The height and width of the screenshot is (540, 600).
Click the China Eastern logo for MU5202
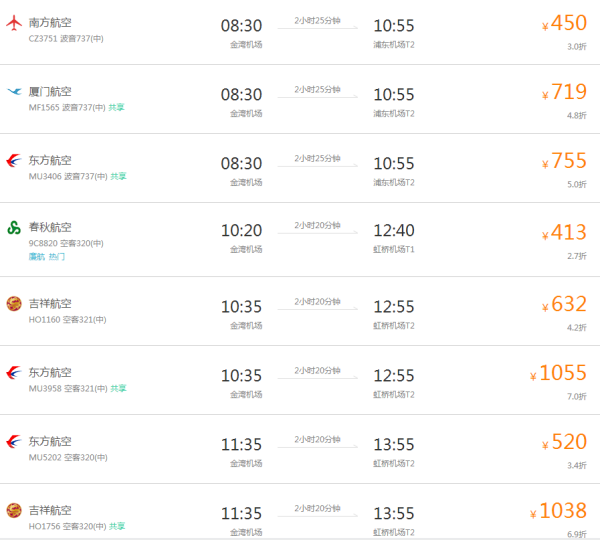pyautogui.click(x=14, y=441)
